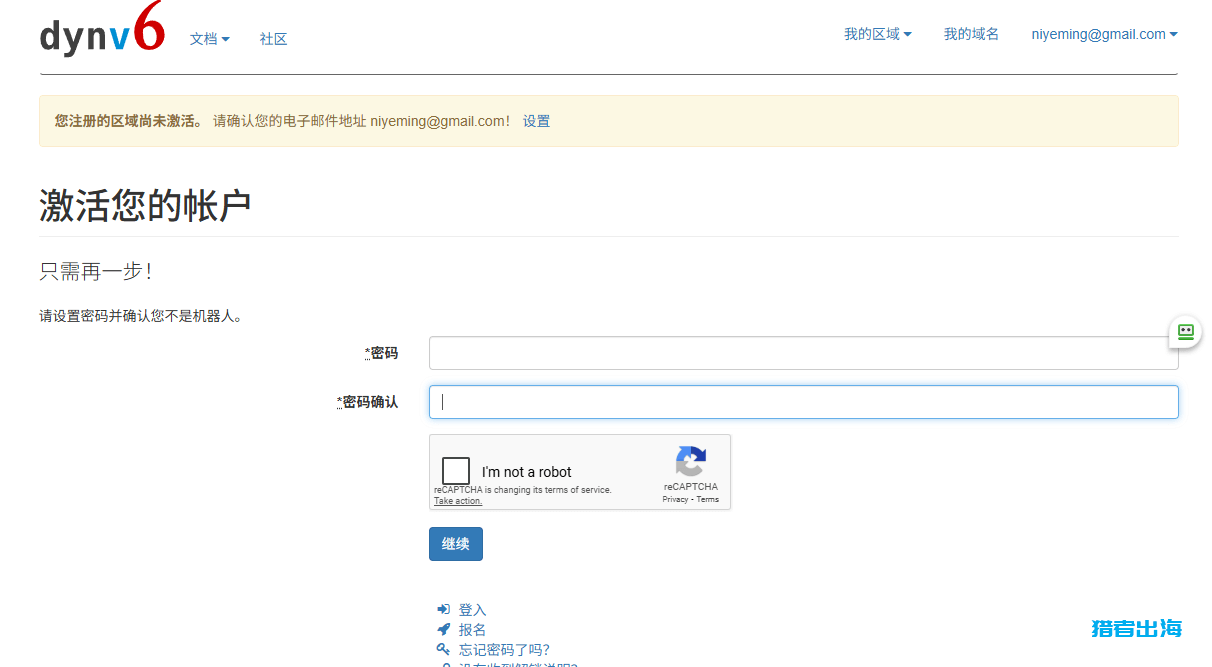Image resolution: width=1212 pixels, height=667 pixels.
Task: Expand the niyeming@gmail.com account menu
Action: pos(1104,34)
